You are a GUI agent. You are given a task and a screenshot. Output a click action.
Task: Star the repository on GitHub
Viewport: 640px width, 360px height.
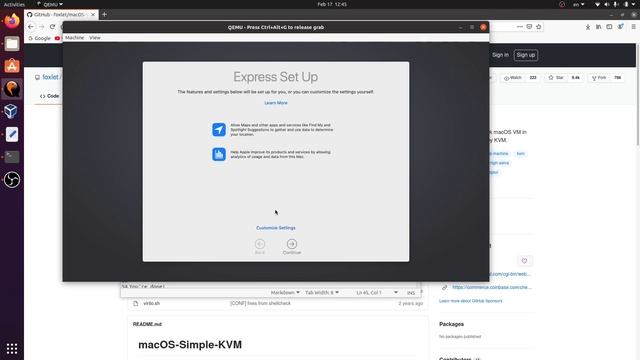[x=556, y=78]
